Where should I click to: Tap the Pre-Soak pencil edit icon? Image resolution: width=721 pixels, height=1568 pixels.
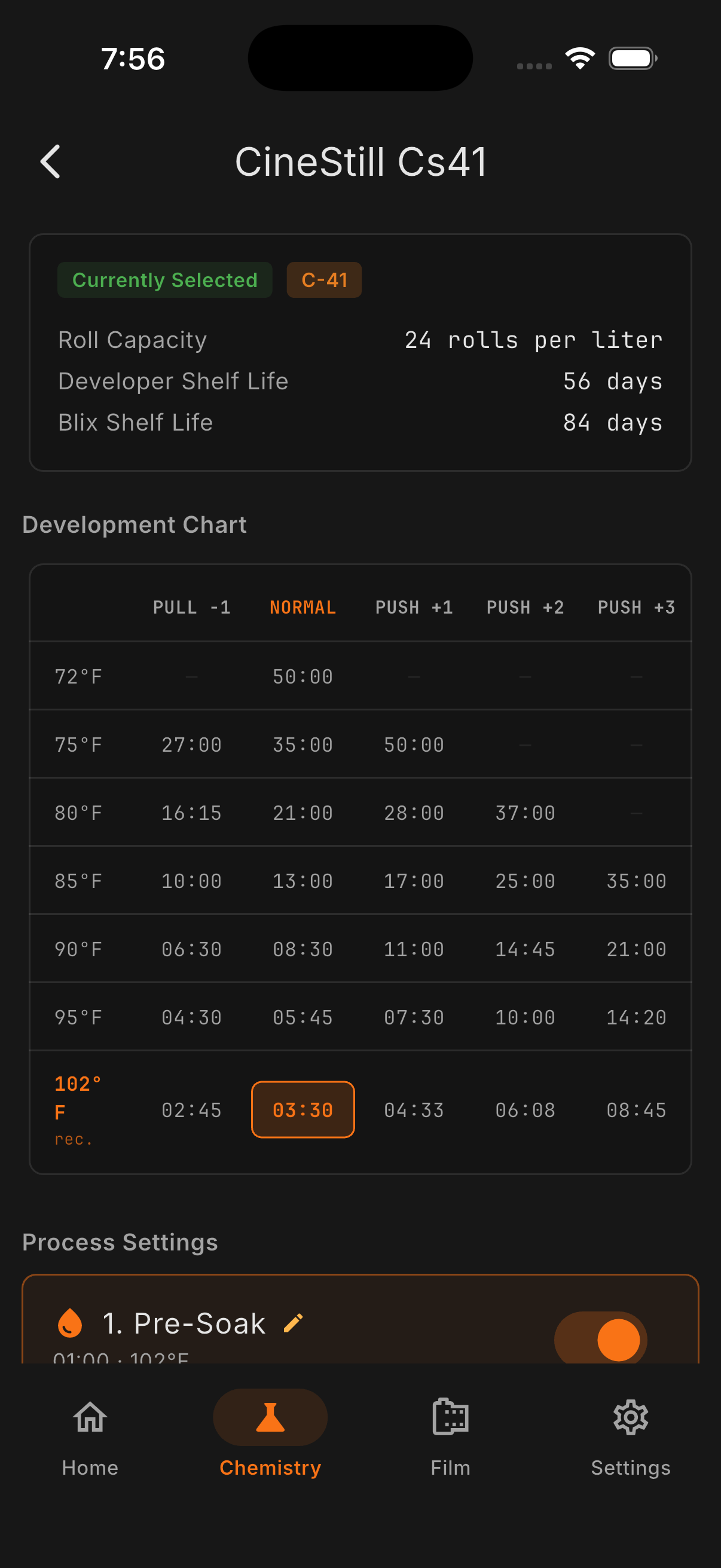coord(294,1323)
